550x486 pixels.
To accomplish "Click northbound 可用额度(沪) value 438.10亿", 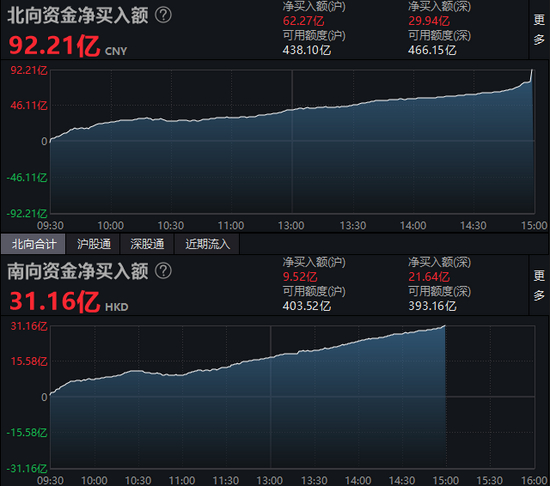I will tap(307, 50).
